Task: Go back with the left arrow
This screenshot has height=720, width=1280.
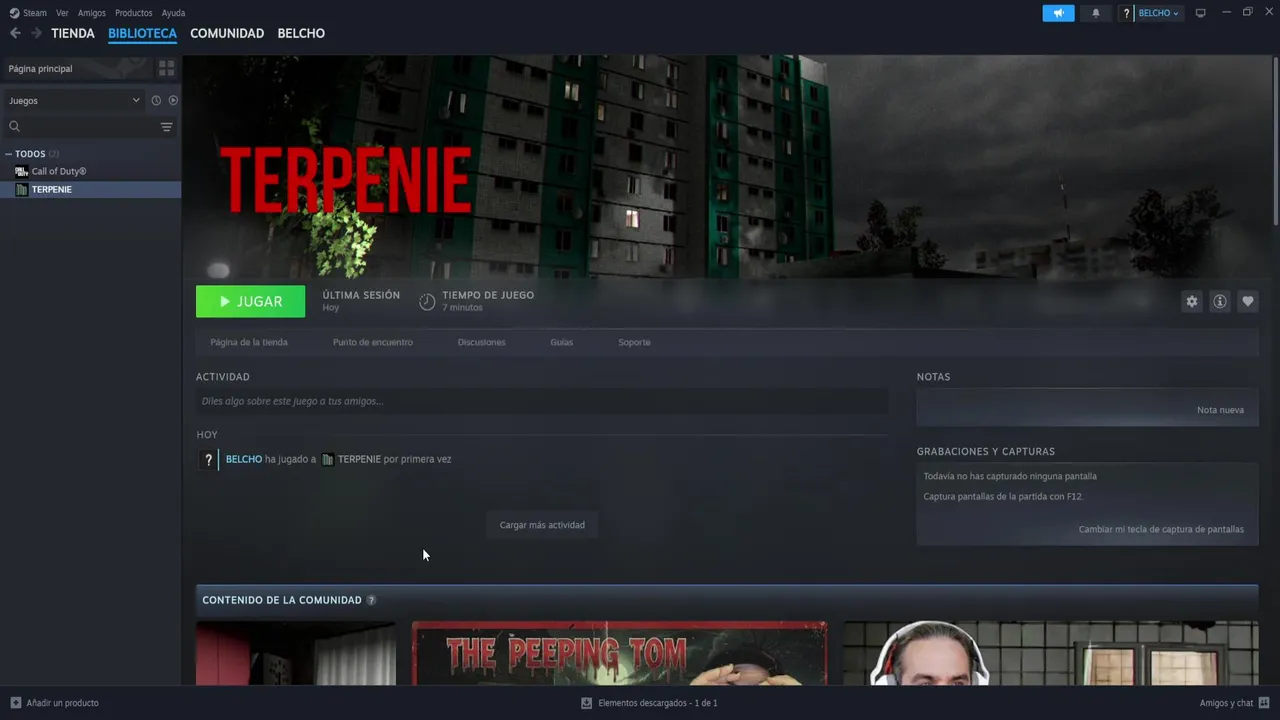Action: 15,33
